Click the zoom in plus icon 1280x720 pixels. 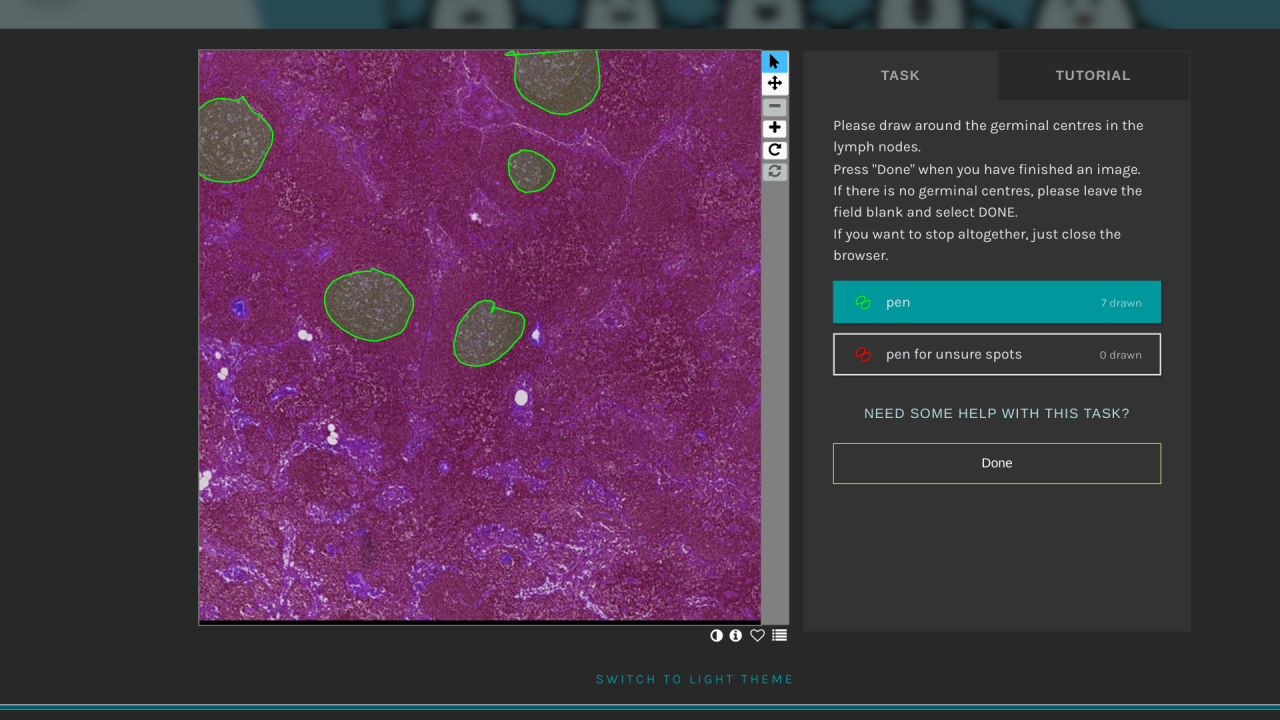point(775,129)
